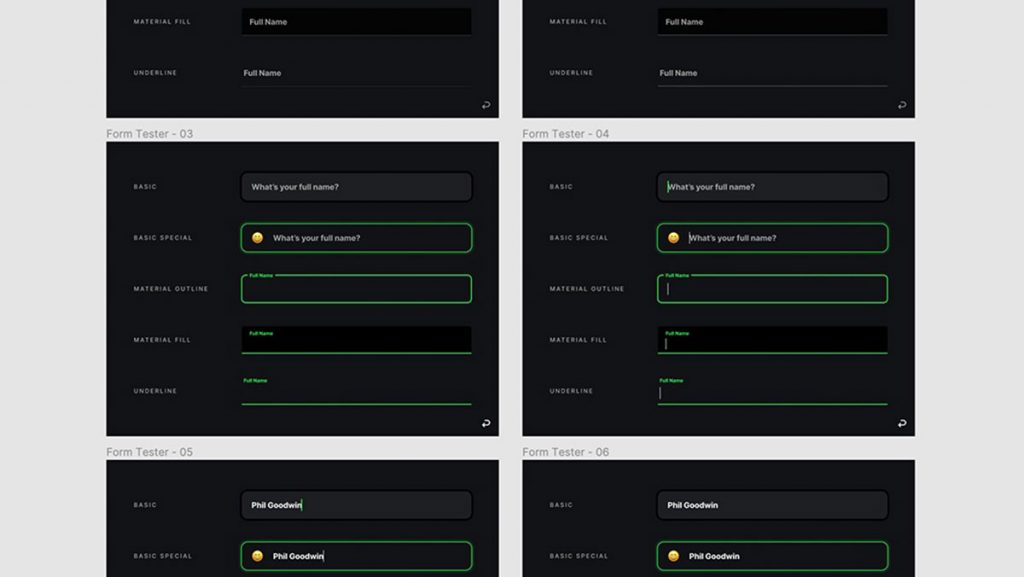This screenshot has height=577, width=1024.
Task: Click the top-left Material Fill Full Name field
Action: (356, 21)
